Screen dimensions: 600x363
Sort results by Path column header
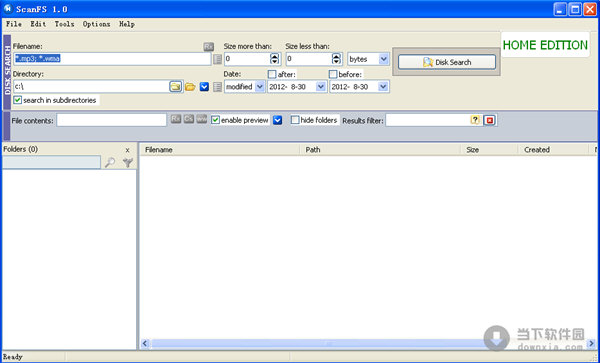point(380,150)
